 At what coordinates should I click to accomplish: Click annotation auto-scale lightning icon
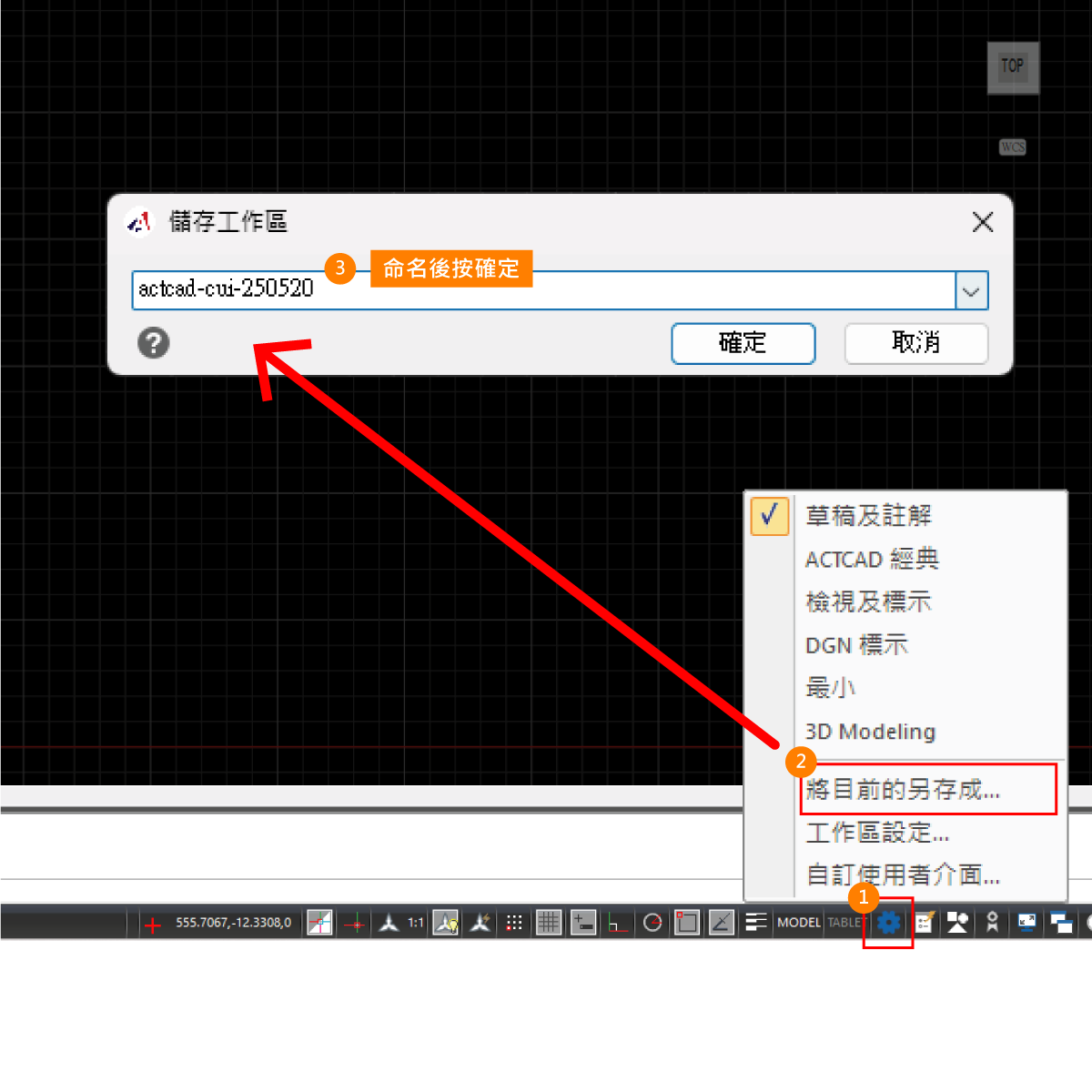(480, 923)
